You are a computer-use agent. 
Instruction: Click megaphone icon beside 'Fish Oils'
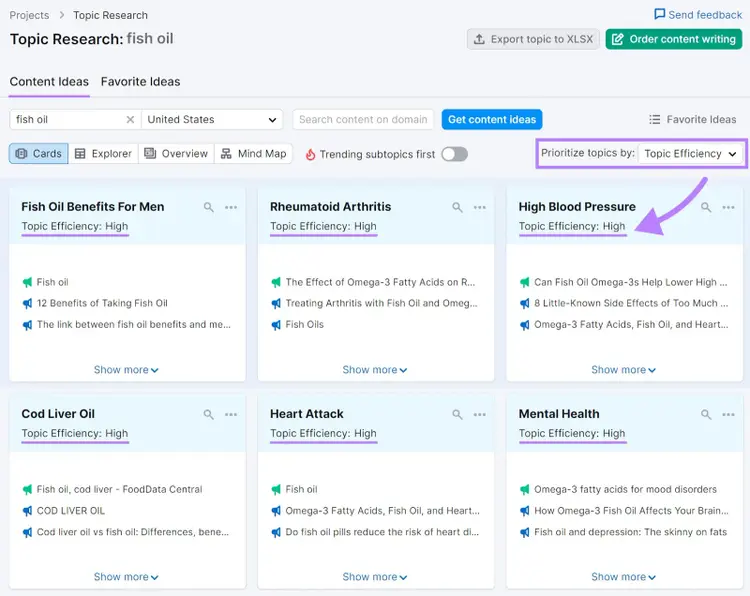(x=276, y=325)
